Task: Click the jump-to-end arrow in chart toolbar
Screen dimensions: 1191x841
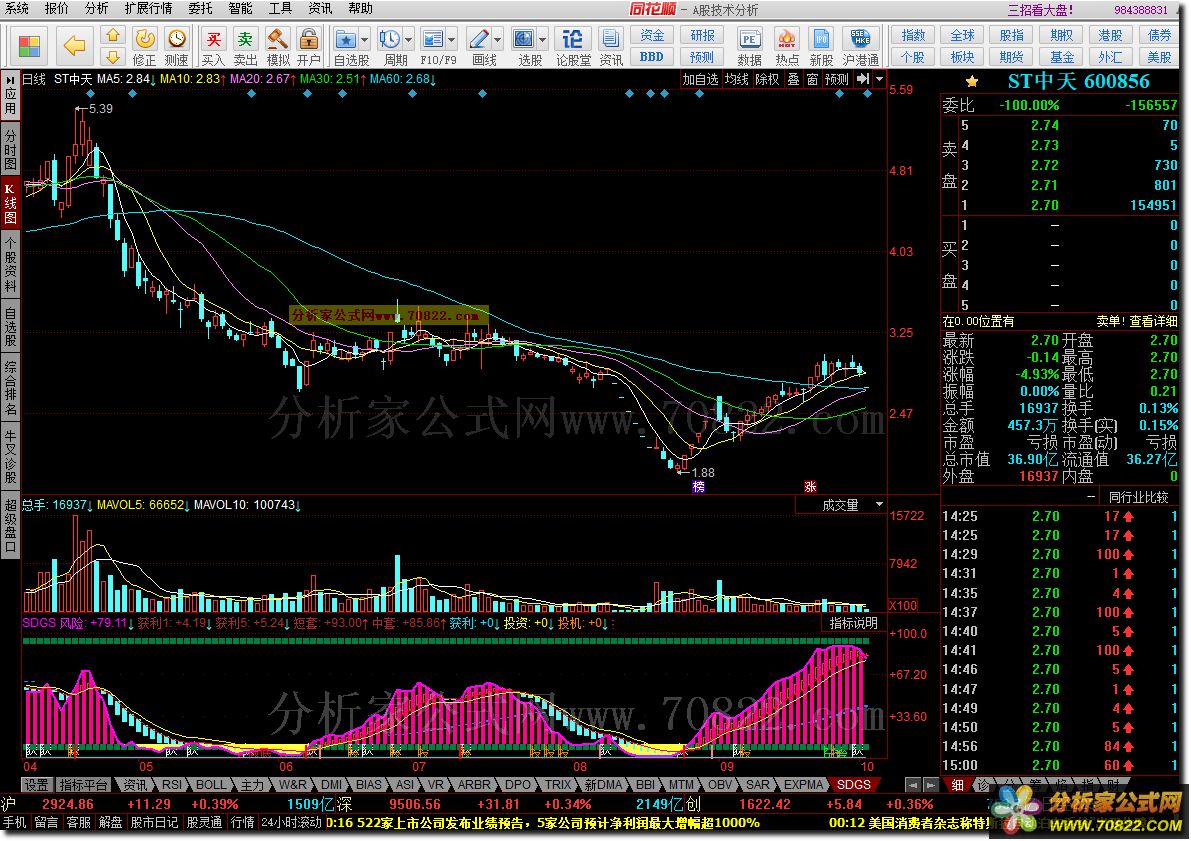Action: pyautogui.click(x=863, y=79)
